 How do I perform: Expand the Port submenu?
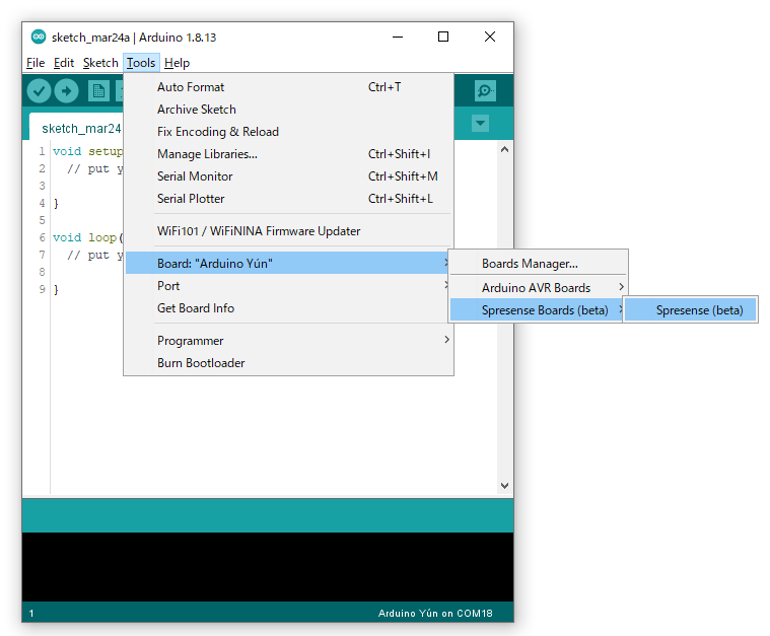pos(169,286)
